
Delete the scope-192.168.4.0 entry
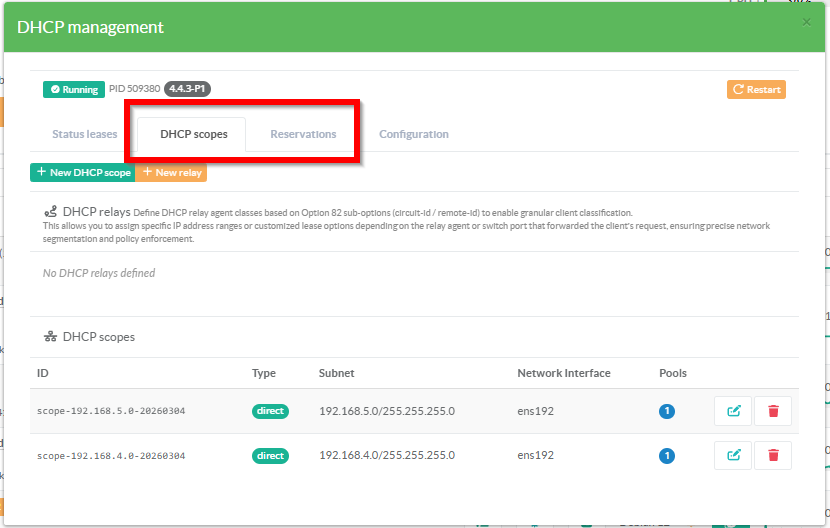[772, 455]
